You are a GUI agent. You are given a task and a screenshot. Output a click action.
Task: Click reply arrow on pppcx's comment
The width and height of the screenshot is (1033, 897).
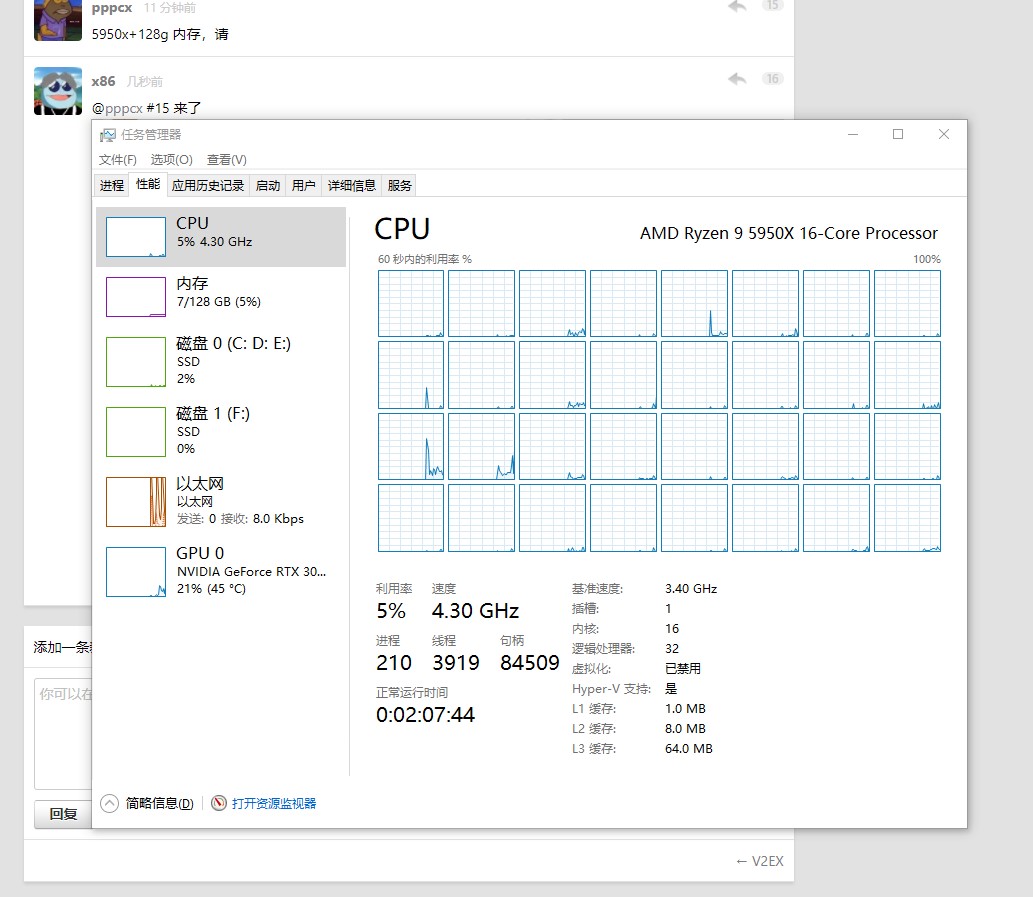click(737, 7)
